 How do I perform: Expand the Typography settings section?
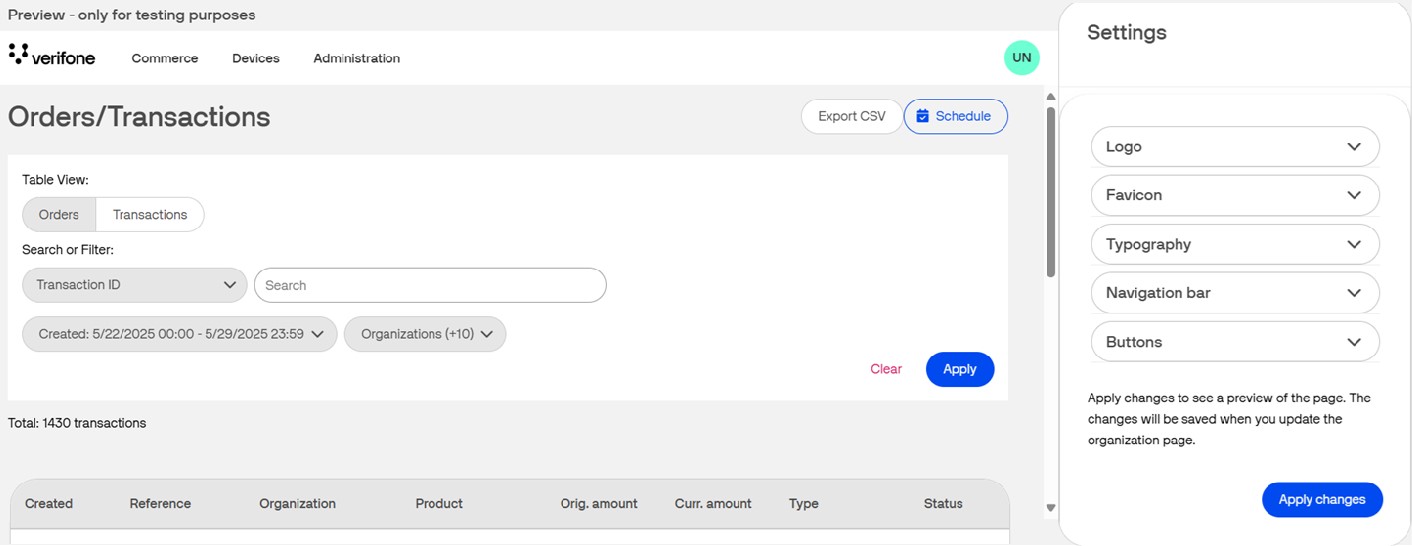pyautogui.click(x=1235, y=244)
